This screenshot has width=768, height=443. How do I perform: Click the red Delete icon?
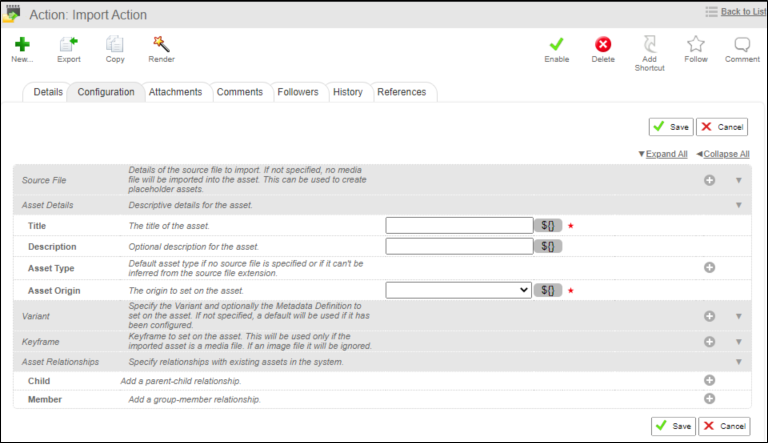click(x=603, y=44)
